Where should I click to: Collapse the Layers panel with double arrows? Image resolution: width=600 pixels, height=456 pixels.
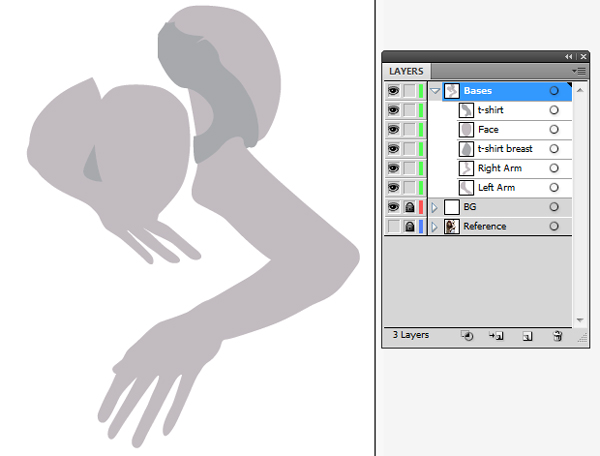click(568, 57)
